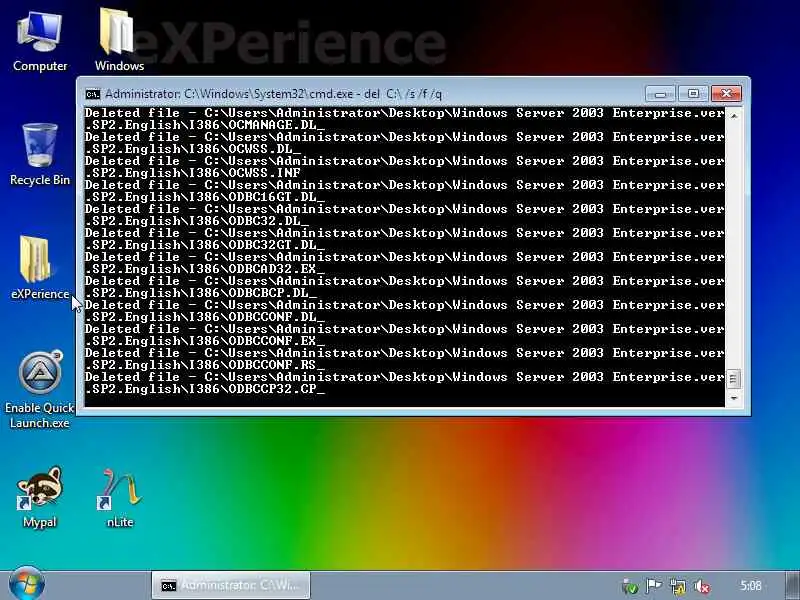800x600 pixels.
Task: Click the console scrollbar down arrow
Action: coord(734,398)
